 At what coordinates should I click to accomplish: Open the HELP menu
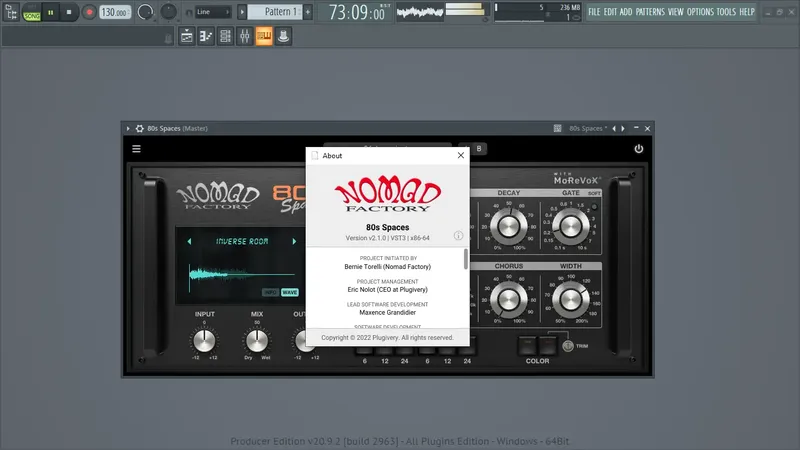[747, 12]
